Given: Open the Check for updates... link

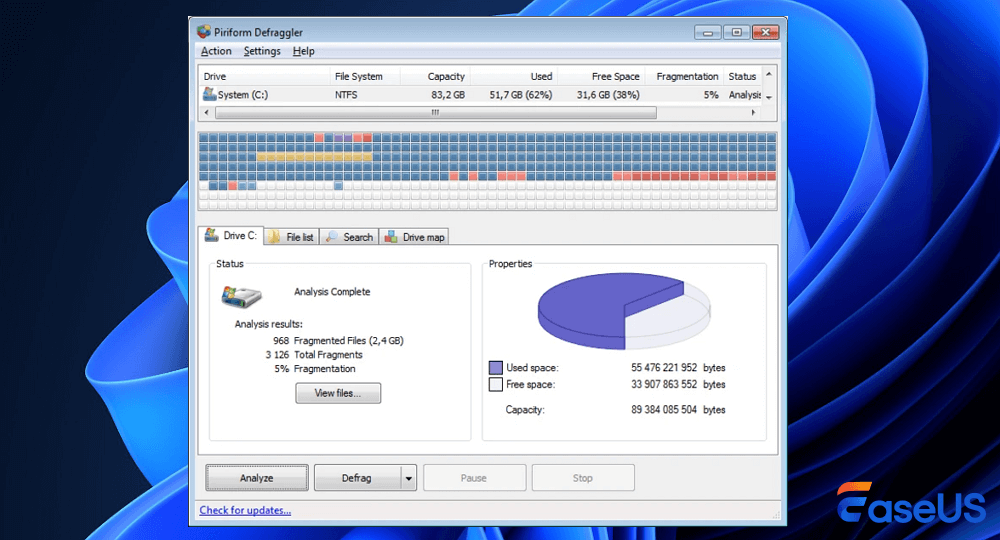Looking at the screenshot, I should click(245, 510).
